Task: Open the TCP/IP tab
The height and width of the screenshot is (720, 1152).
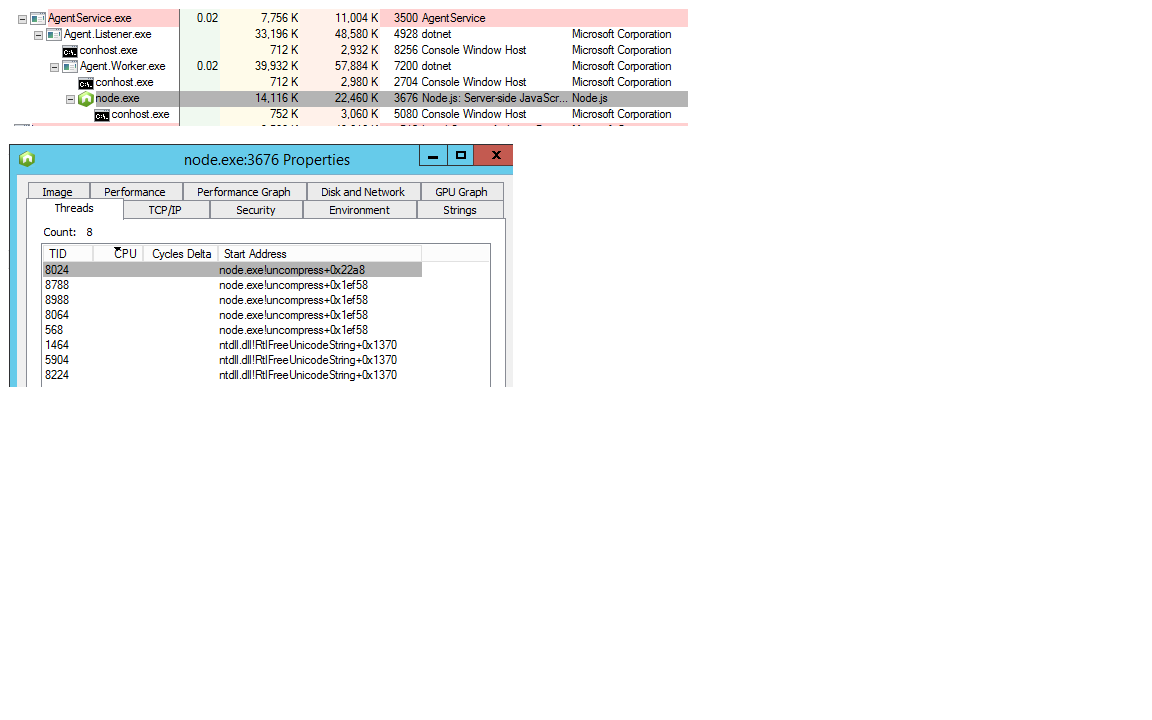Action: tap(165, 210)
